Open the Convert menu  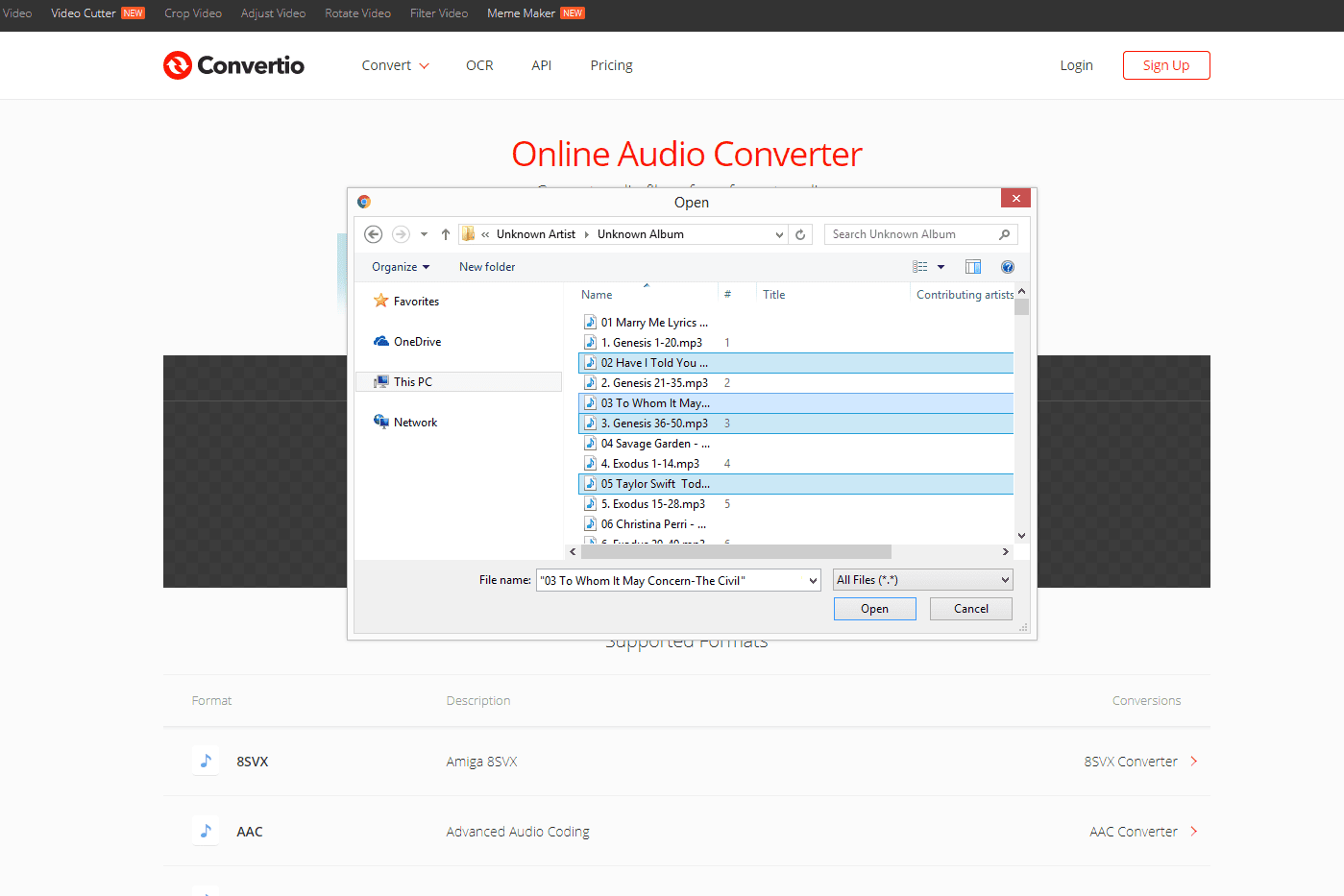(x=395, y=65)
